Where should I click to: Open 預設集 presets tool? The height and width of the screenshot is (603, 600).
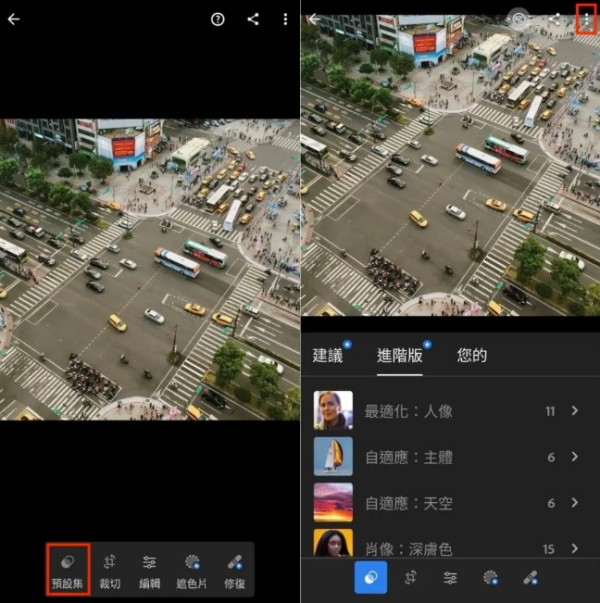(x=68, y=570)
